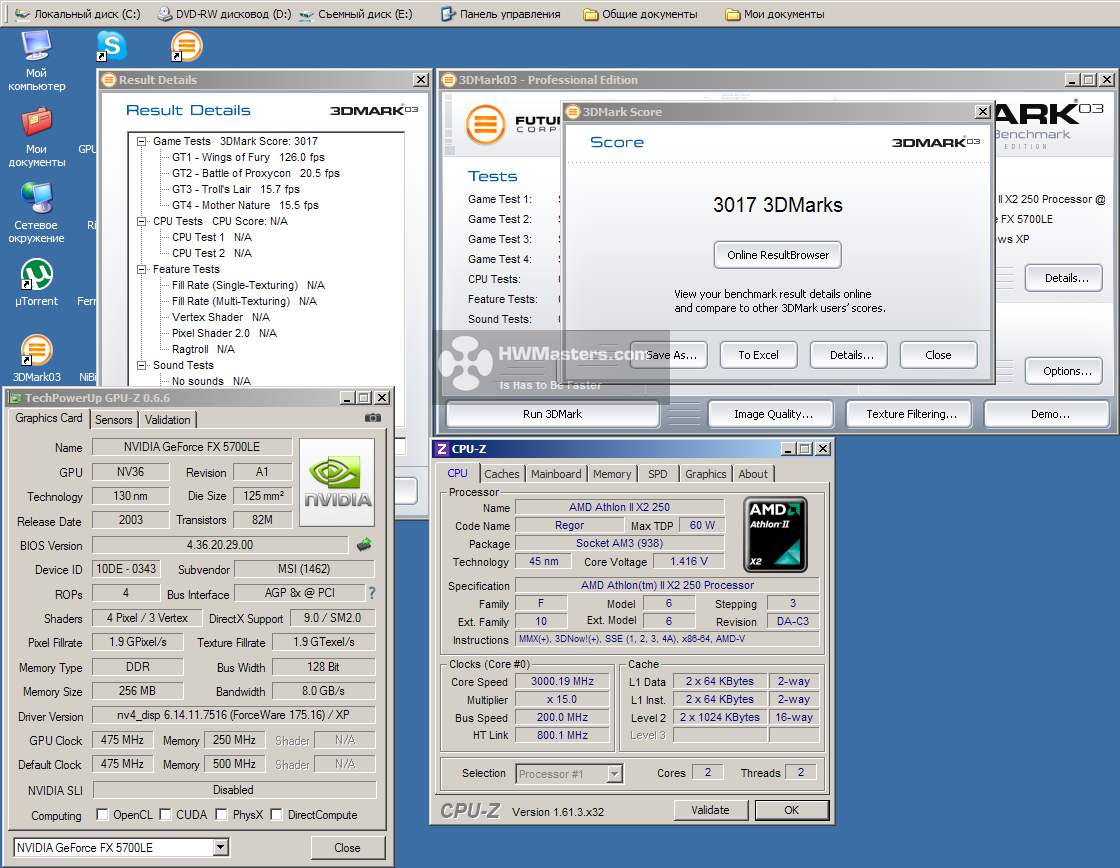The width and height of the screenshot is (1120, 868).
Task: Open Removable Disk (E:) from the top toolbar
Action: 356,14
